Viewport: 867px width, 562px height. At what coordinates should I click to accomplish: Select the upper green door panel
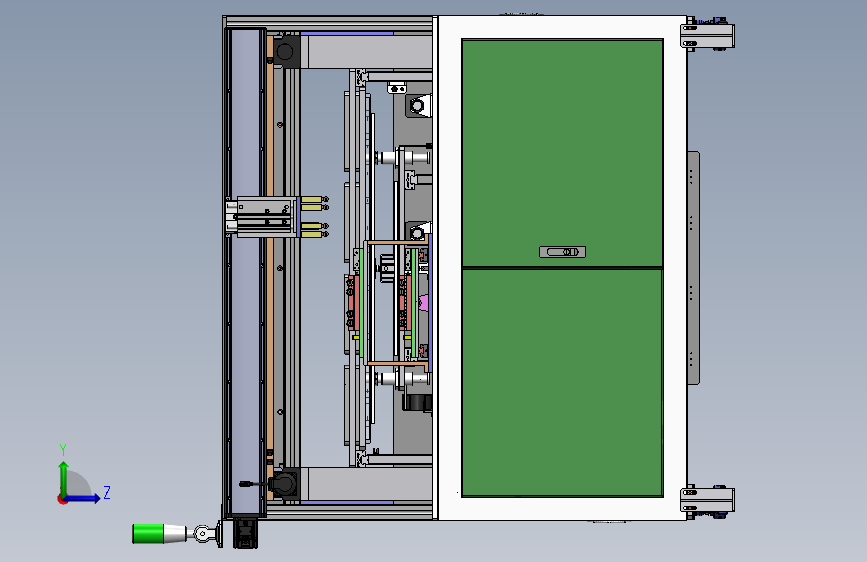tap(562, 153)
